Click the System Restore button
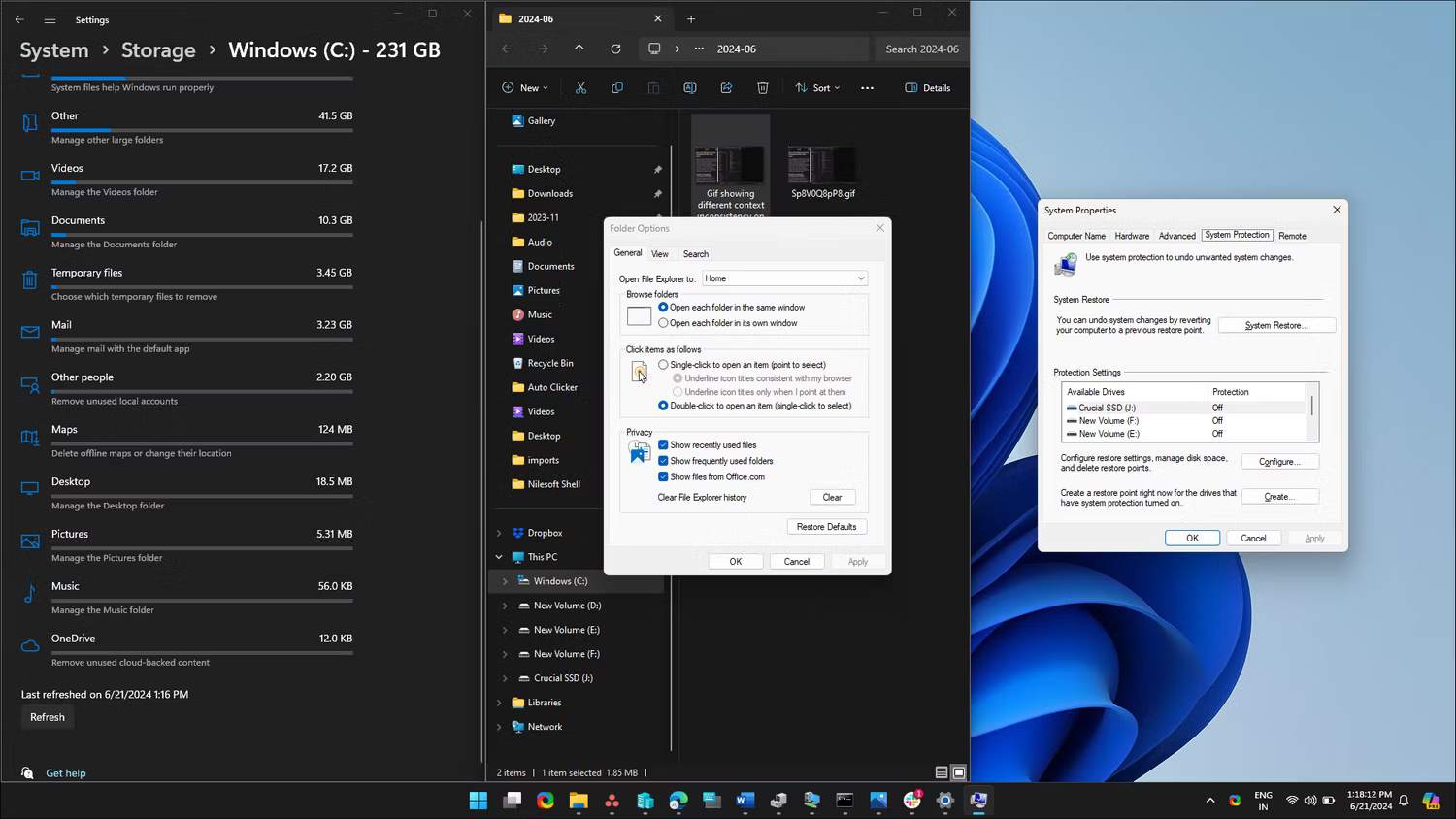This screenshot has height=819, width=1456. pos(1276,325)
